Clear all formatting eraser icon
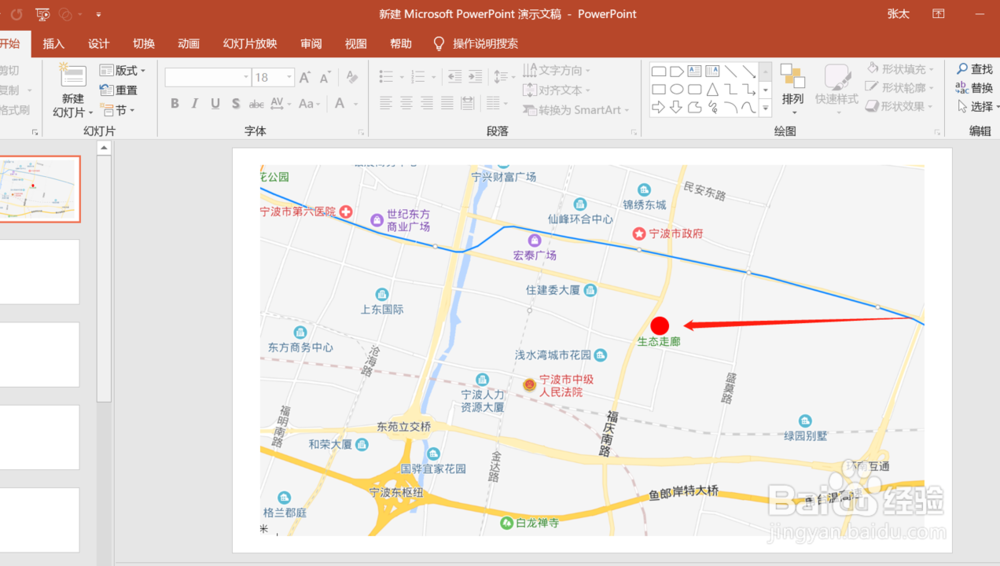This screenshot has width=1000, height=566. [x=351, y=77]
